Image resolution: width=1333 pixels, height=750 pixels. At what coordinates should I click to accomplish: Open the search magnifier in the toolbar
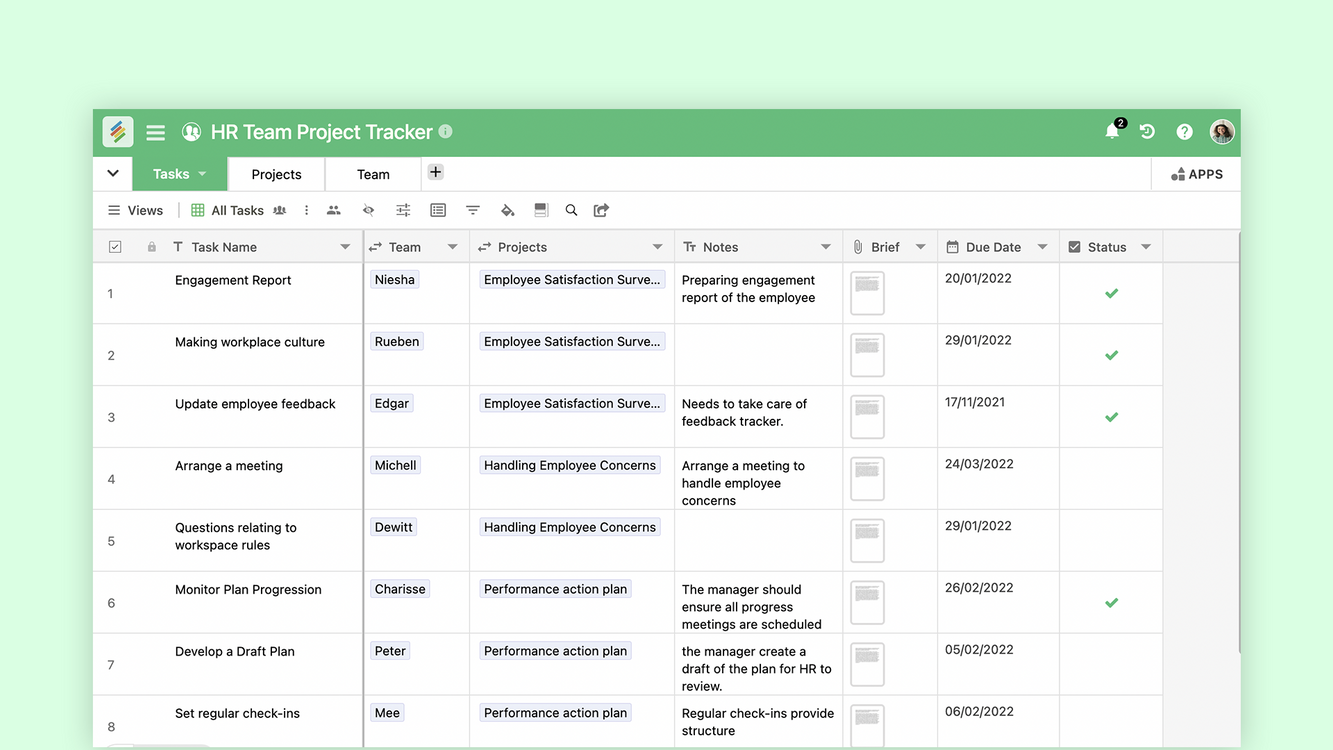(571, 210)
